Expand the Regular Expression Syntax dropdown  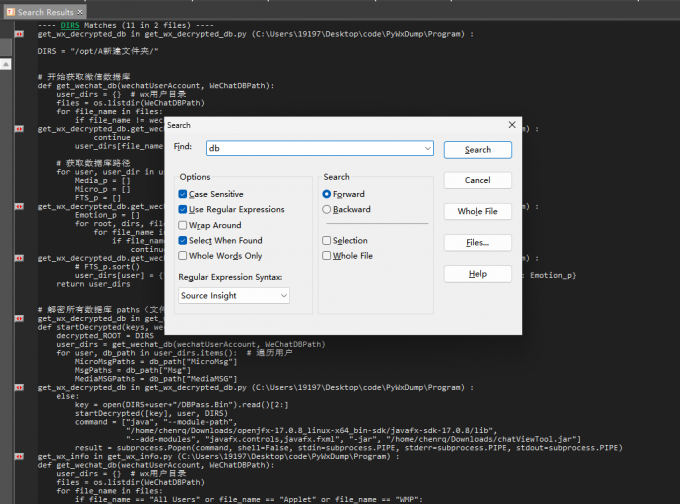click(x=283, y=295)
